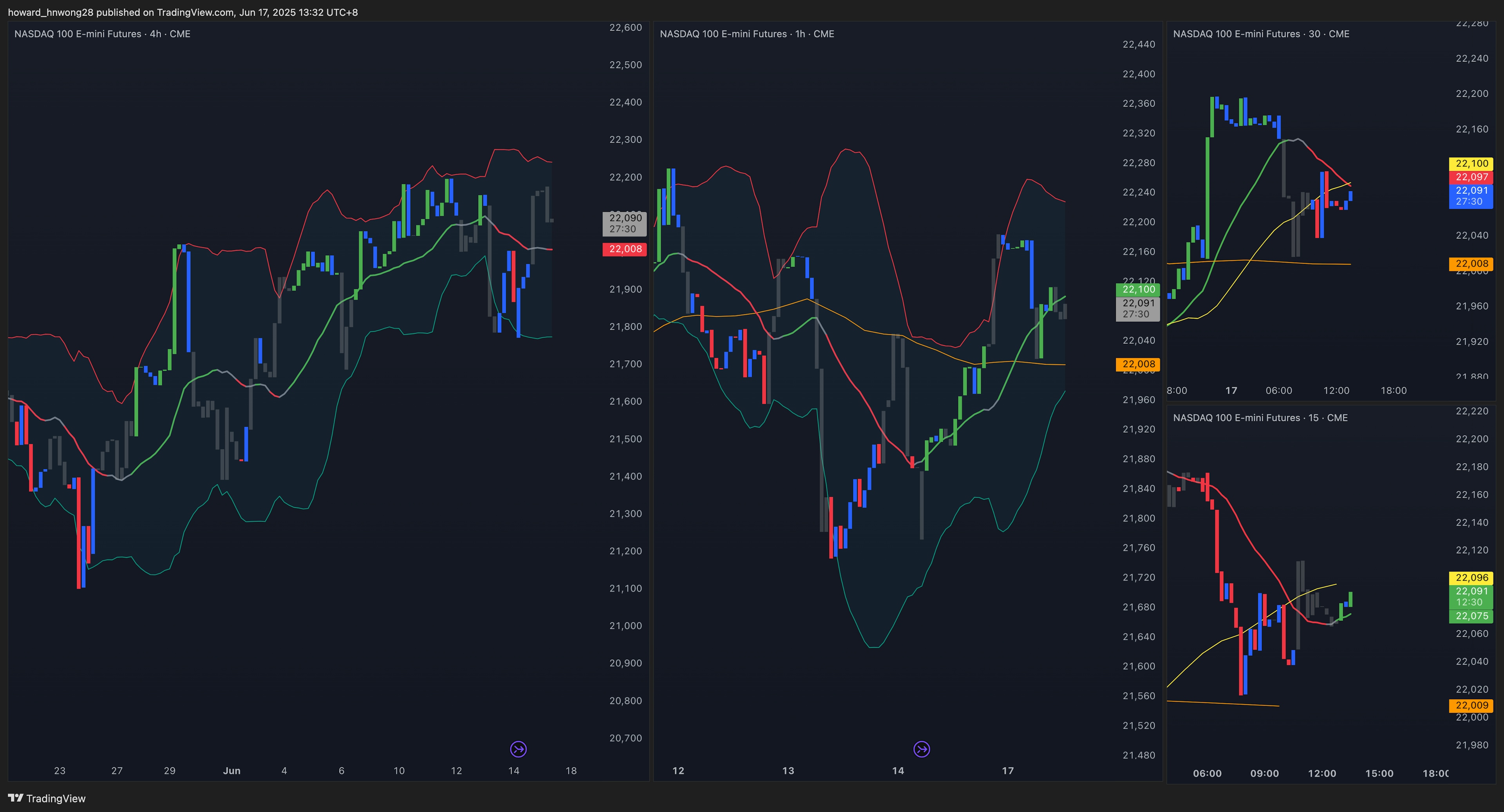Click the TradingView logo at bottom left
This screenshot has height=812, width=1504.
point(47,798)
